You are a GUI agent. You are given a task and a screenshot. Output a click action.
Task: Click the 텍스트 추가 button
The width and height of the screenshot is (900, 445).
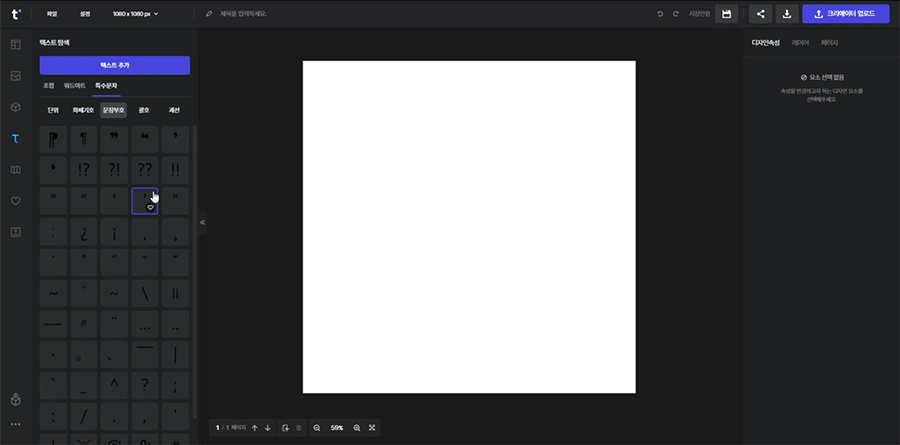click(x=115, y=65)
